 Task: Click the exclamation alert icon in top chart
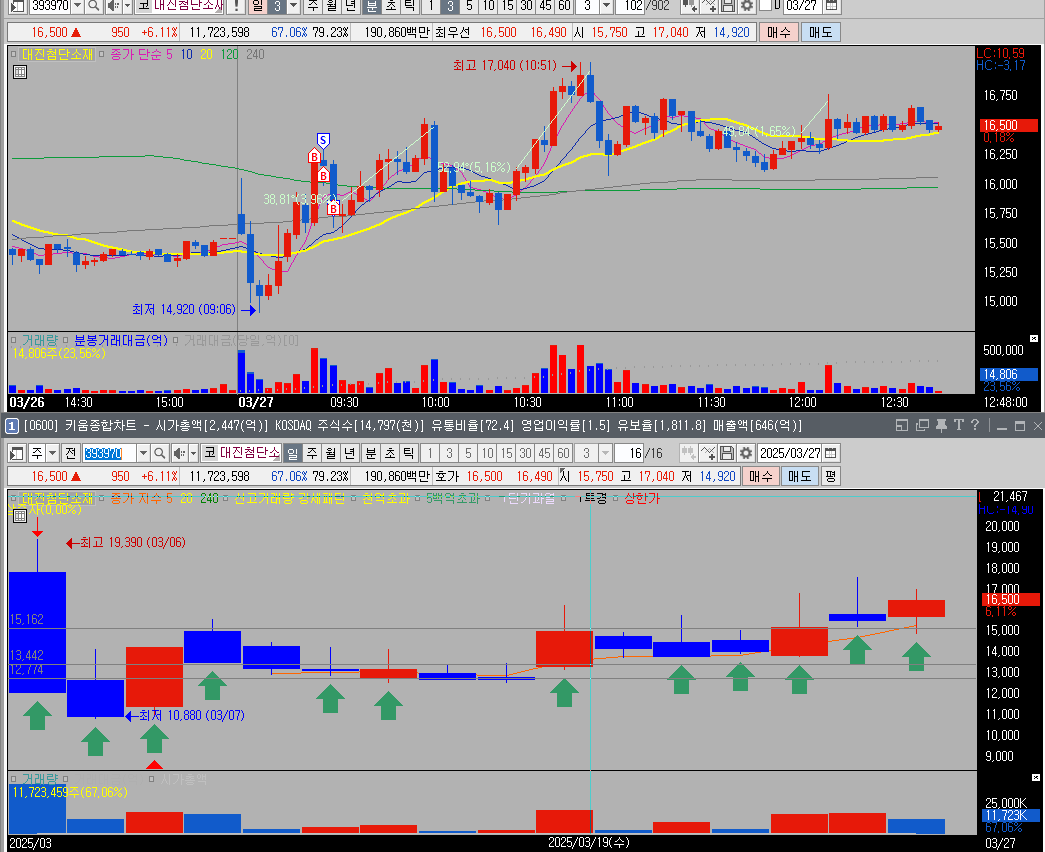pyautogui.click(x=236, y=6)
